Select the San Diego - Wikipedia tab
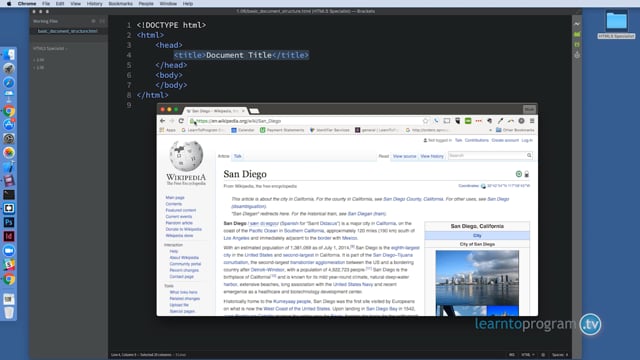The width and height of the screenshot is (640, 360). click(x=215, y=111)
